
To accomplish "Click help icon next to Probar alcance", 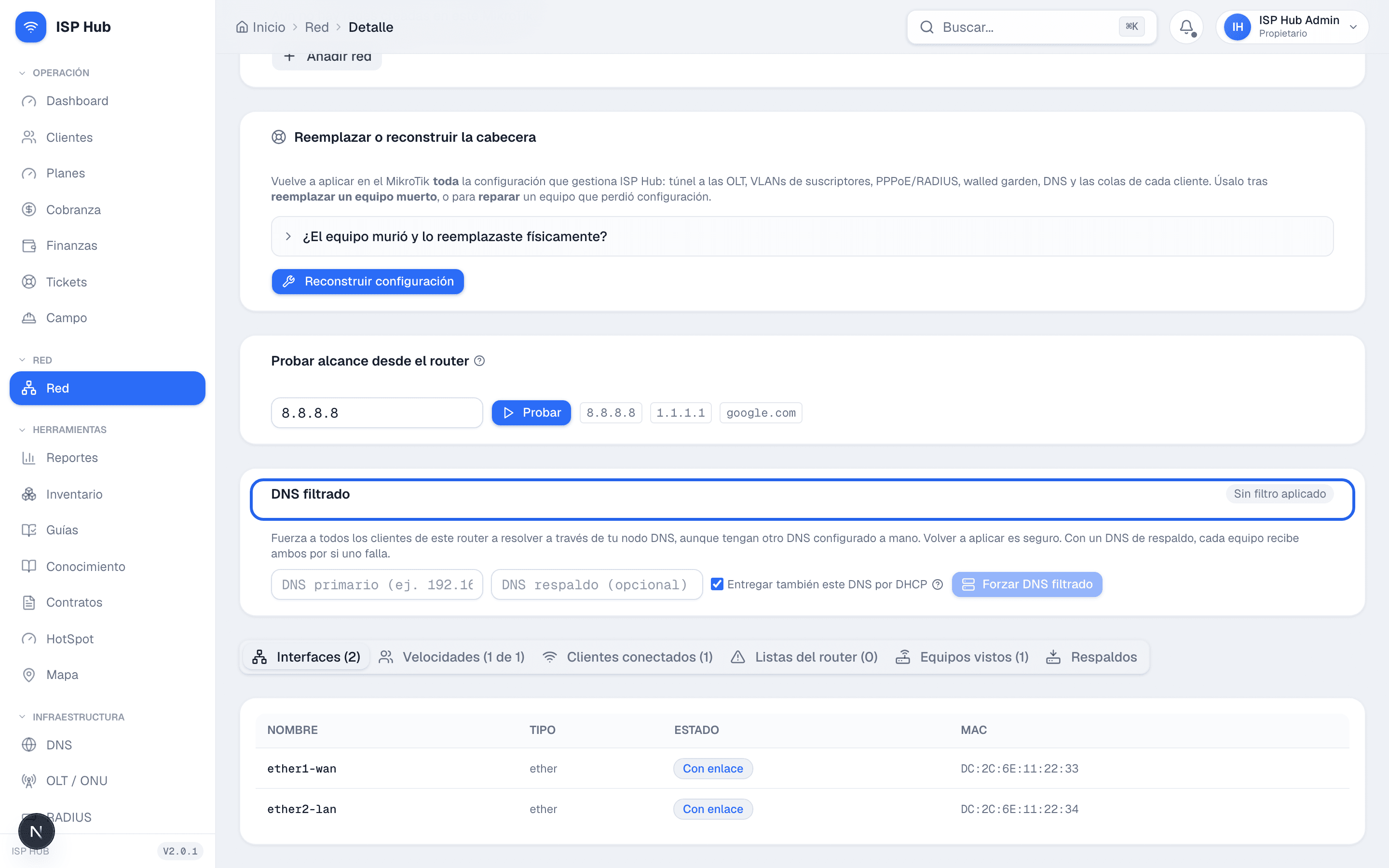I will 479,361.
